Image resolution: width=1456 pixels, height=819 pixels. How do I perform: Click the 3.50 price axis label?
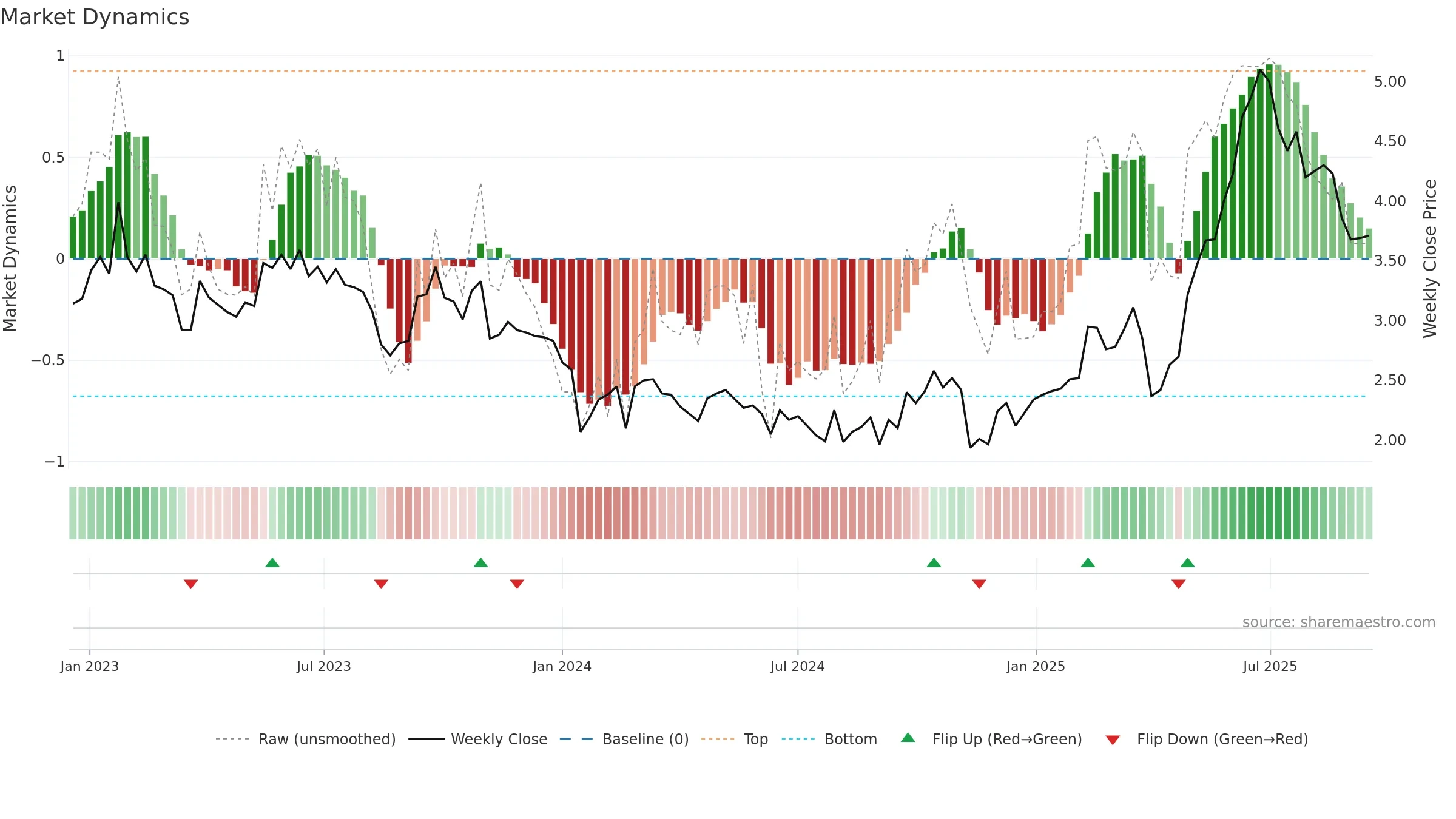click(x=1390, y=260)
